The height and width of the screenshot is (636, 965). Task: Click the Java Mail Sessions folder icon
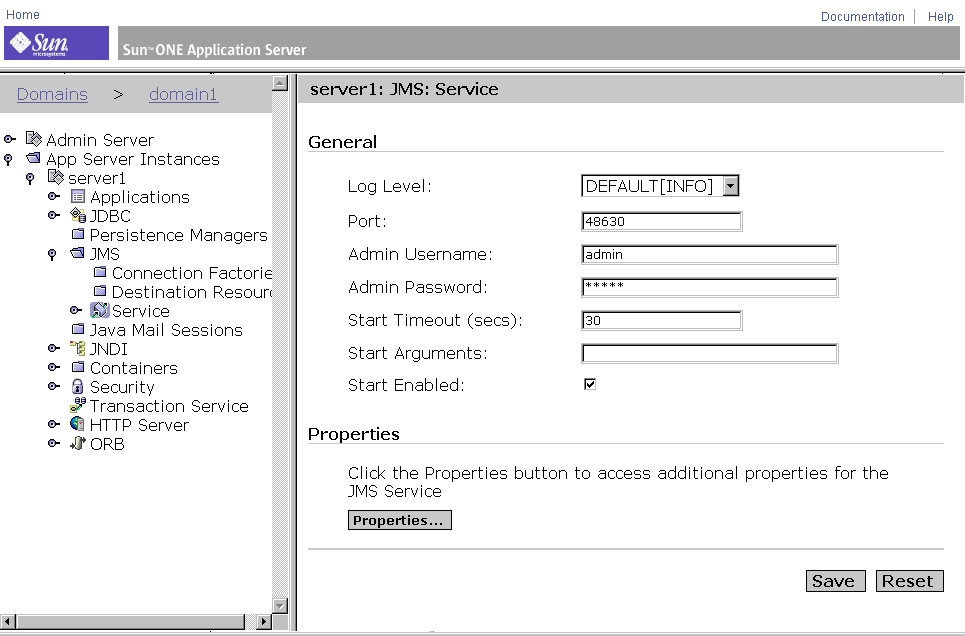pos(78,329)
